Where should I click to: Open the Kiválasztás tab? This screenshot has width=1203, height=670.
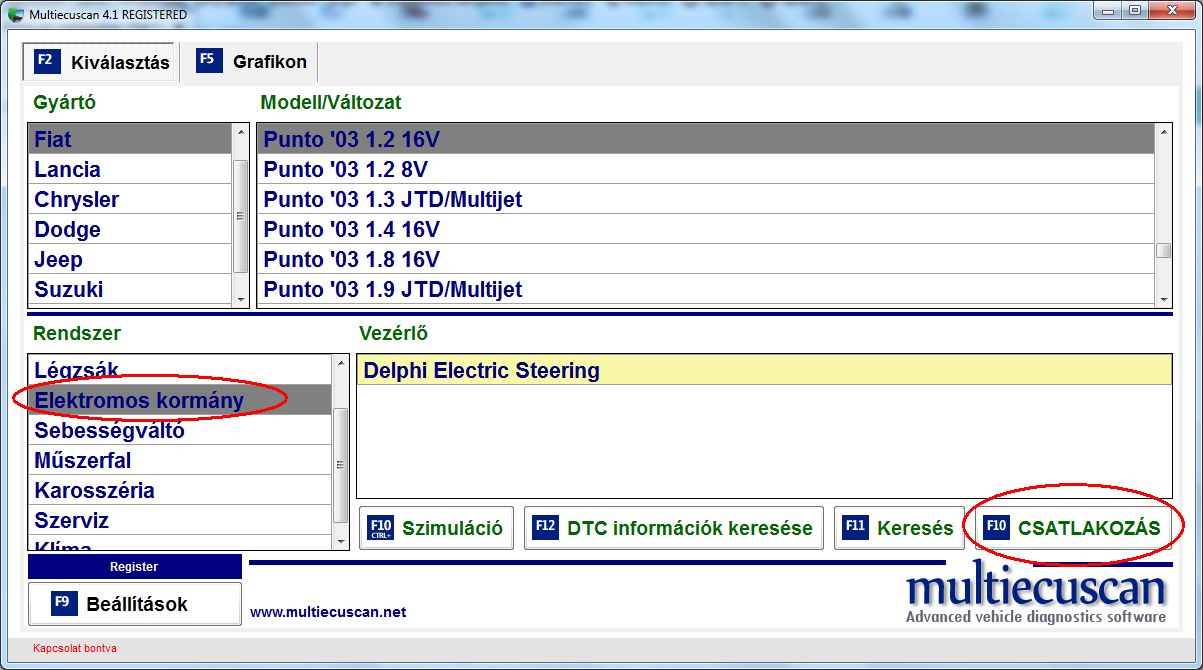pyautogui.click(x=100, y=62)
